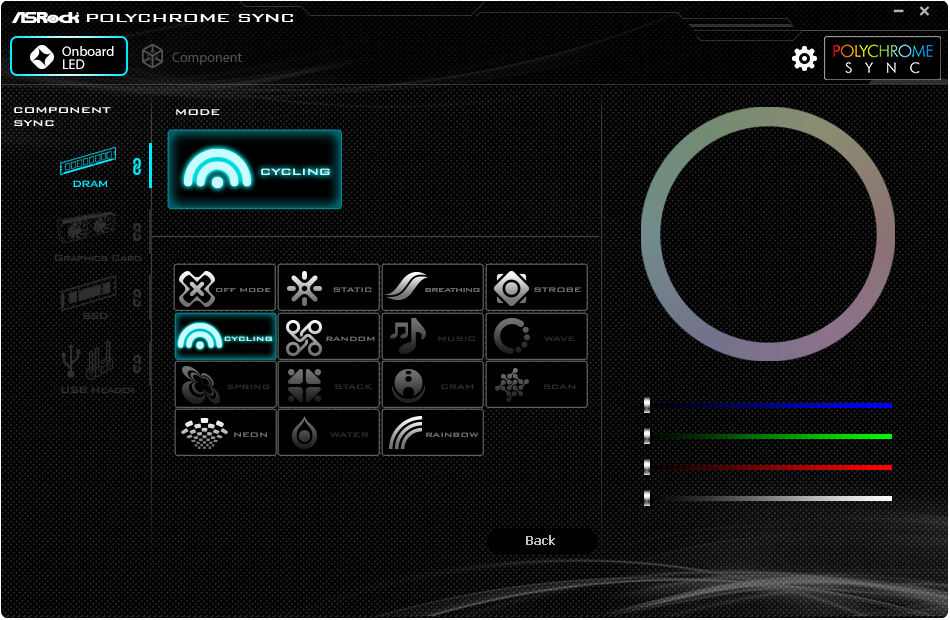Select the Cram lighting mode
The image size is (950, 620).
[433, 385]
